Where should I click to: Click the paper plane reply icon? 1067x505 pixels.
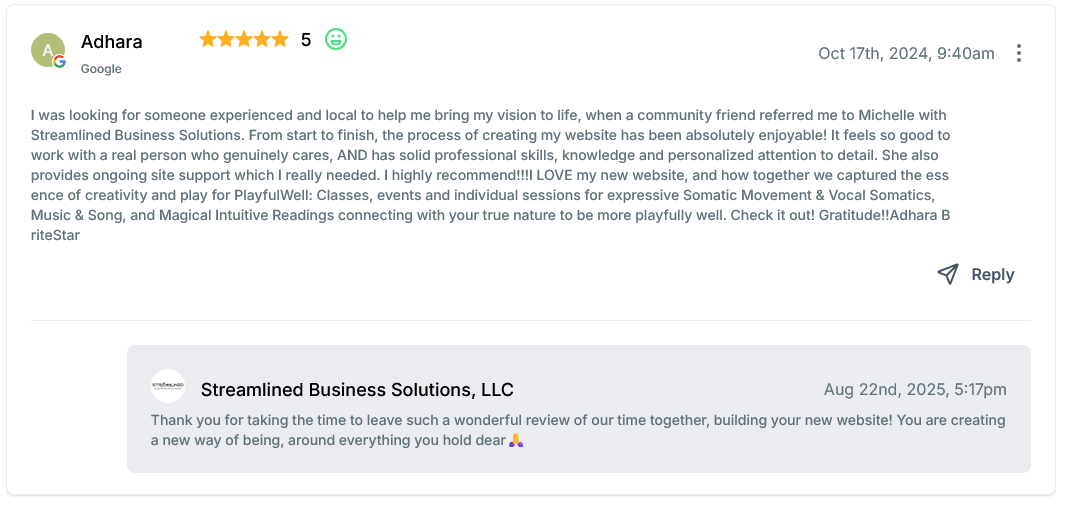tap(948, 274)
